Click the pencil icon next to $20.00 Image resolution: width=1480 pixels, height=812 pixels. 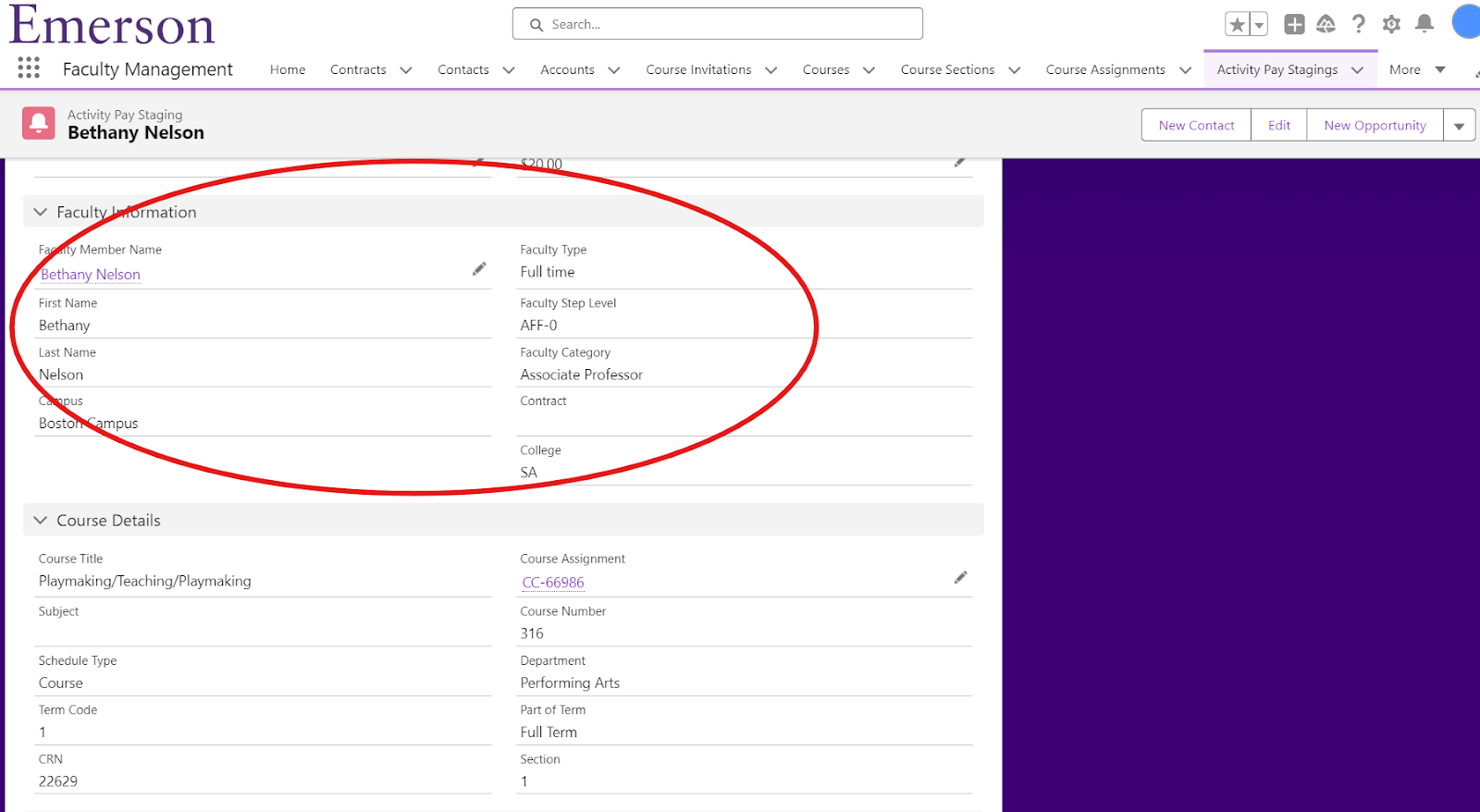[960, 162]
